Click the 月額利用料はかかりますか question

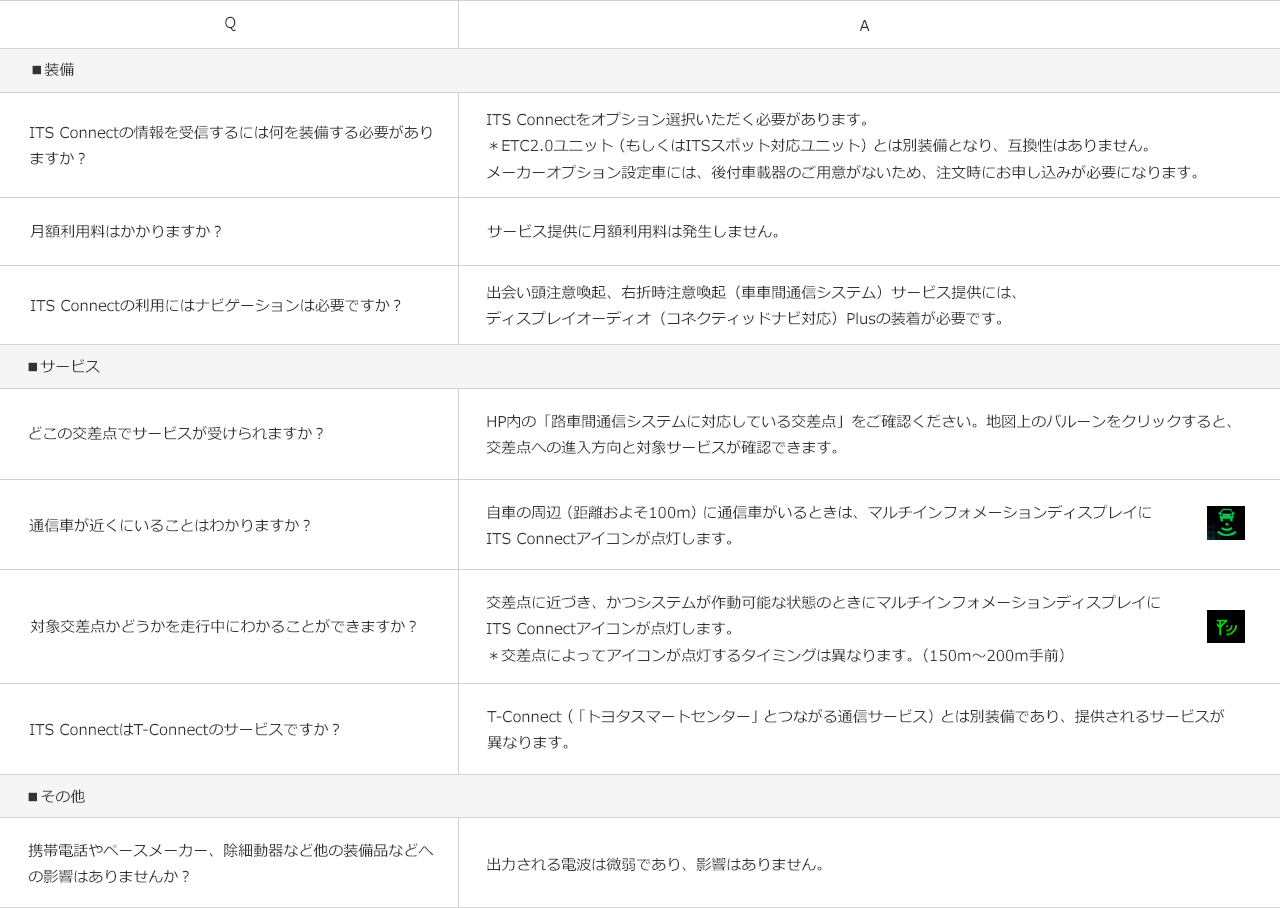126,231
